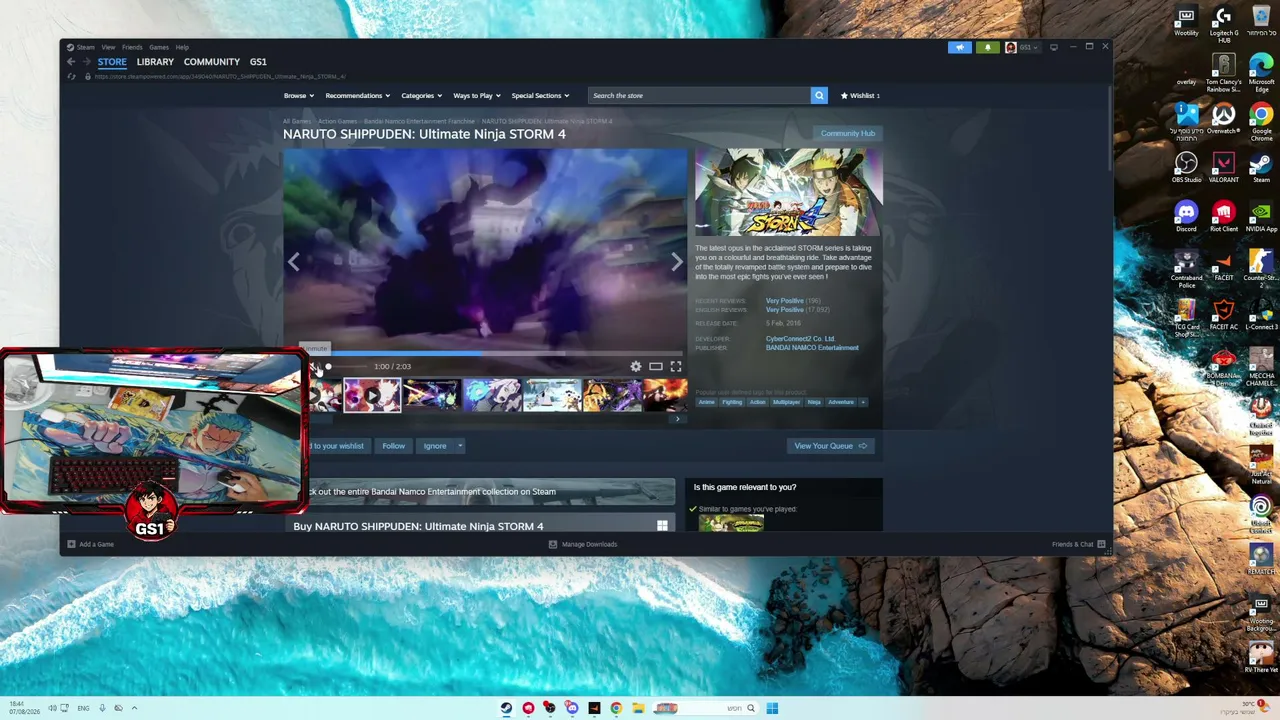Switch to the LIBRARY tab
Screen dimensions: 1280x720
(x=155, y=62)
